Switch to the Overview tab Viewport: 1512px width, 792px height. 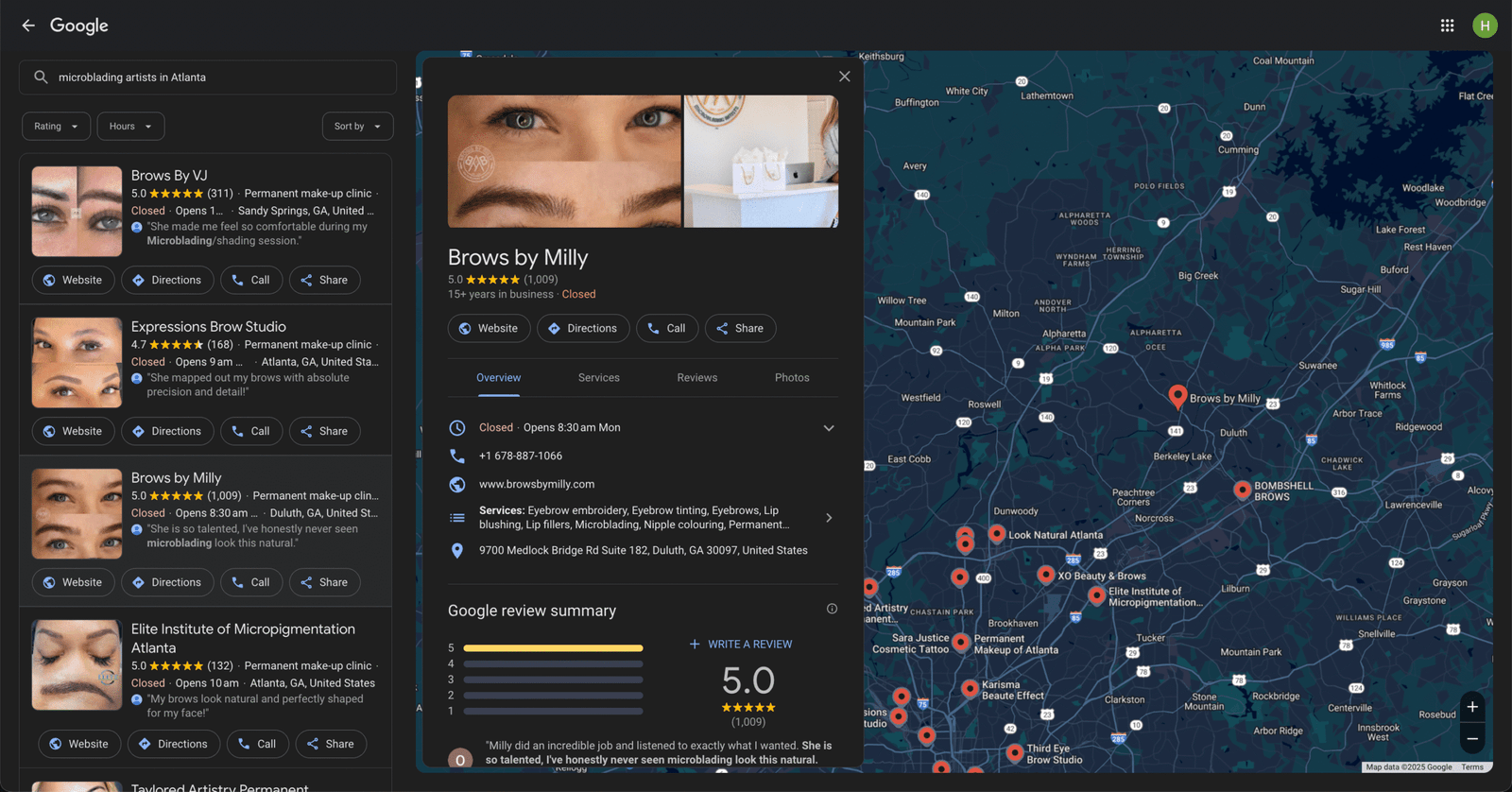(498, 378)
